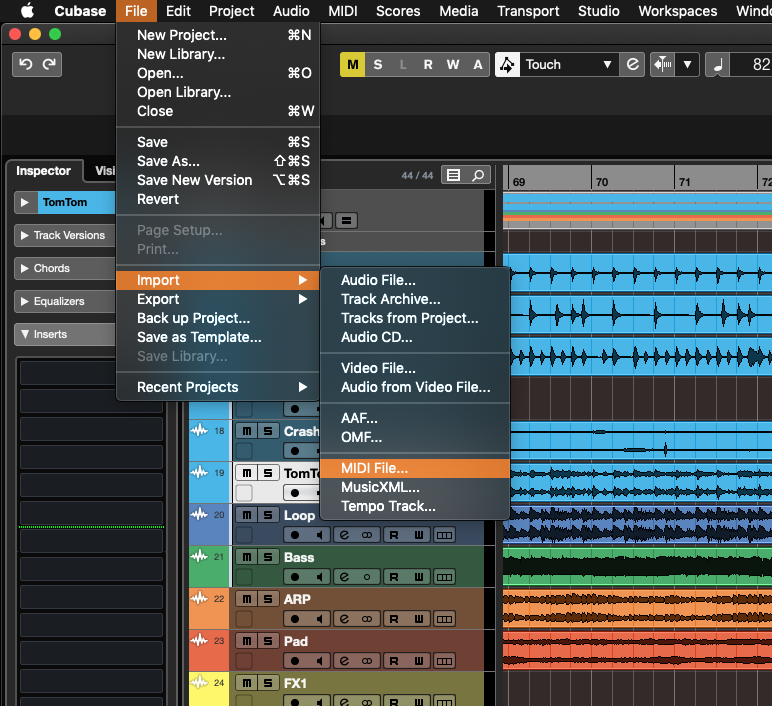
Task: Click Save As... in File menu
Action: [218, 161]
